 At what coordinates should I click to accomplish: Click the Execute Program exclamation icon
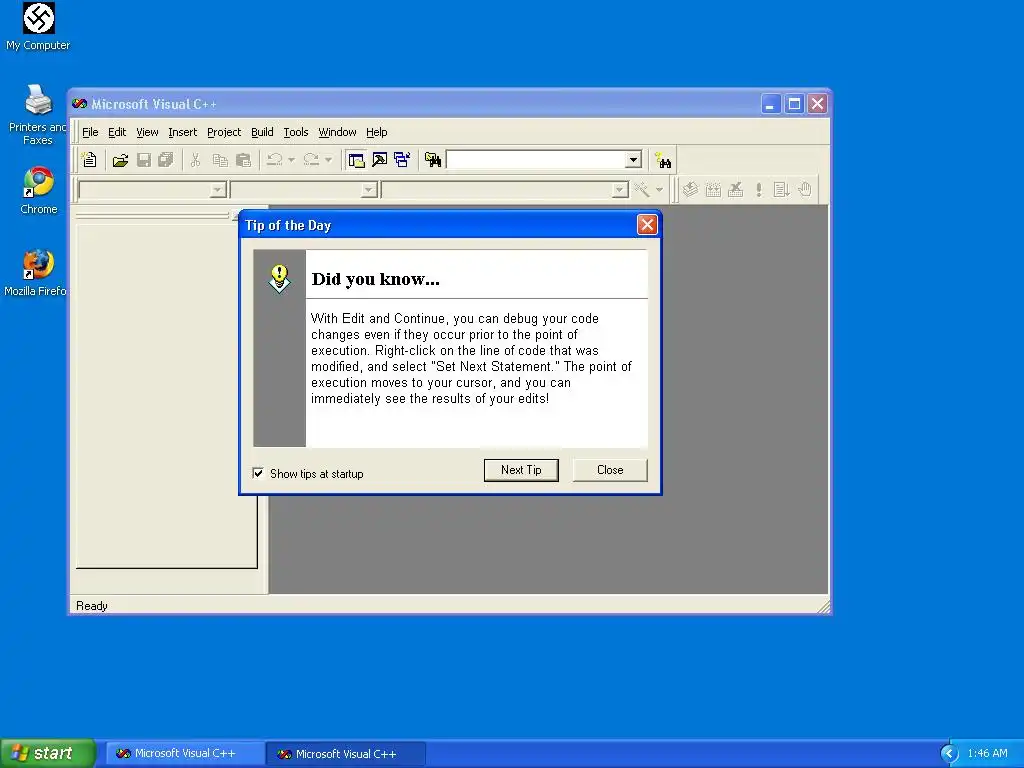[758, 189]
